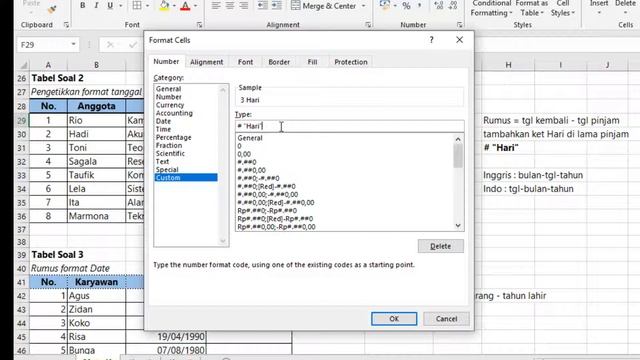Viewport: 640px width, 360px height.
Task: Click Category list scrollbar down arrow
Action: pos(222,241)
